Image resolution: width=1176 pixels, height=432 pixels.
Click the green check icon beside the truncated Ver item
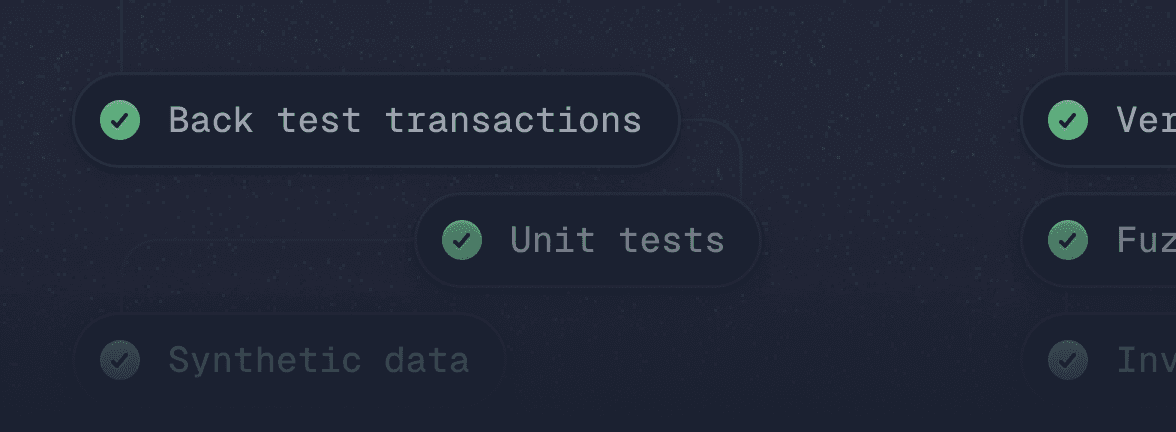(x=1068, y=120)
